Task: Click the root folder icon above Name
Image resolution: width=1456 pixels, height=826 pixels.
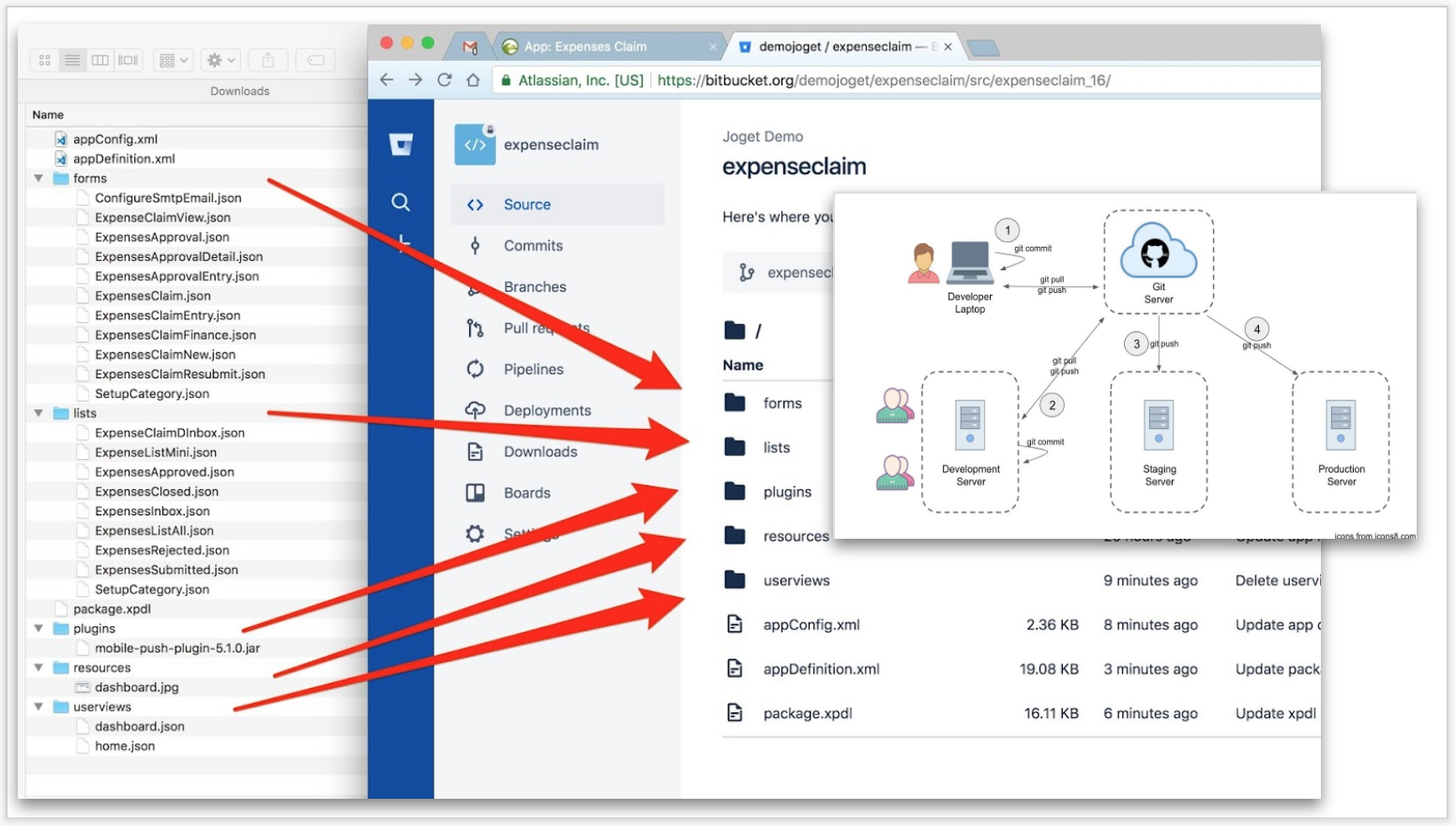Action: (x=735, y=330)
